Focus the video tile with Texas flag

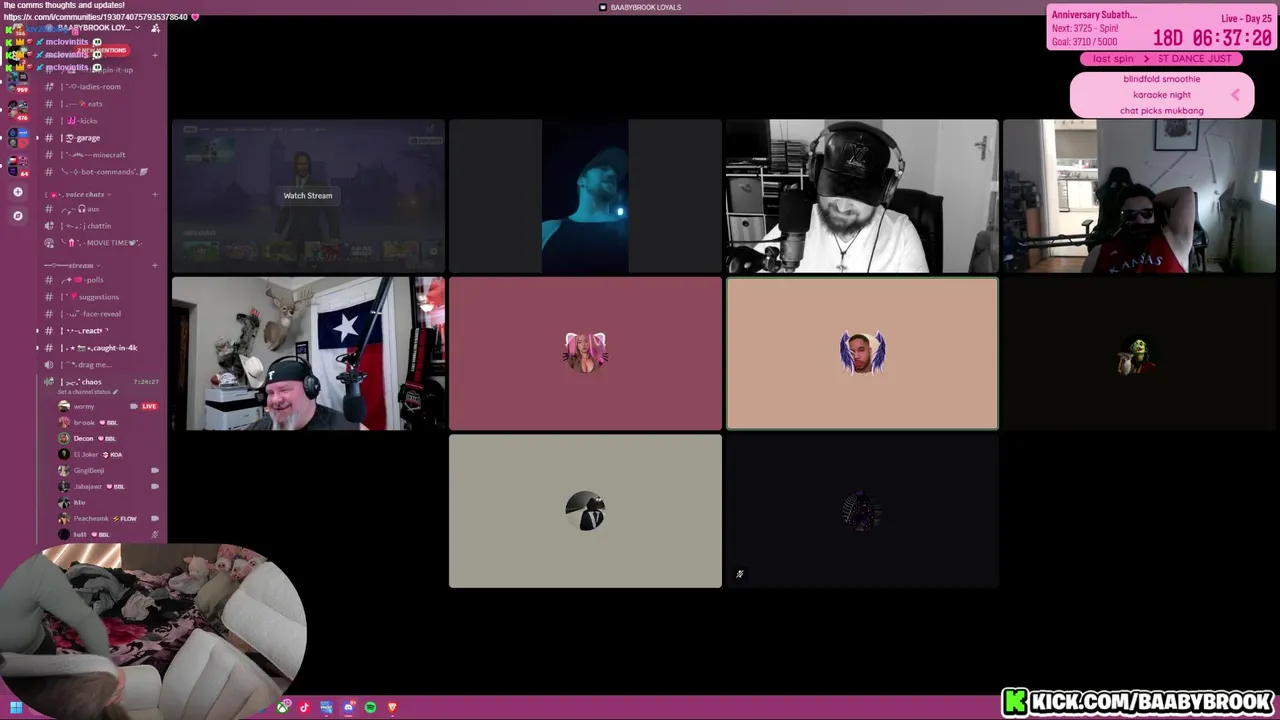(308, 354)
